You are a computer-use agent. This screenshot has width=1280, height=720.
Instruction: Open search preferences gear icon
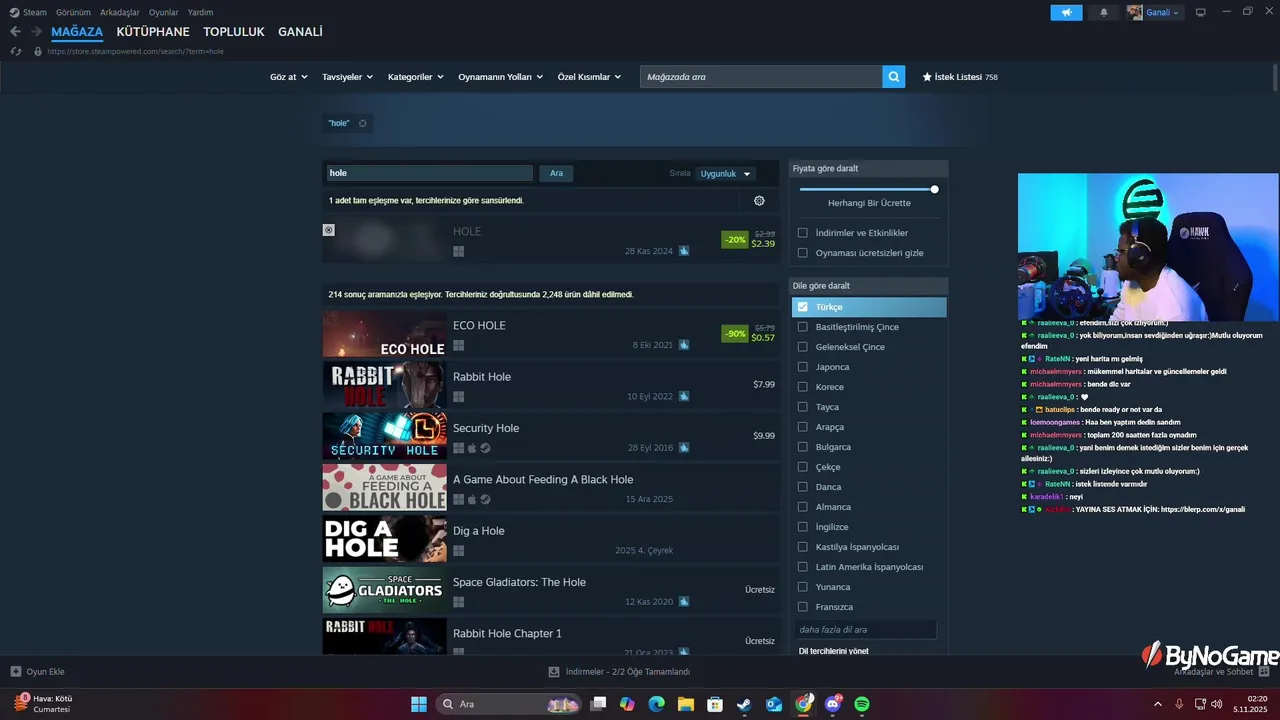759,200
